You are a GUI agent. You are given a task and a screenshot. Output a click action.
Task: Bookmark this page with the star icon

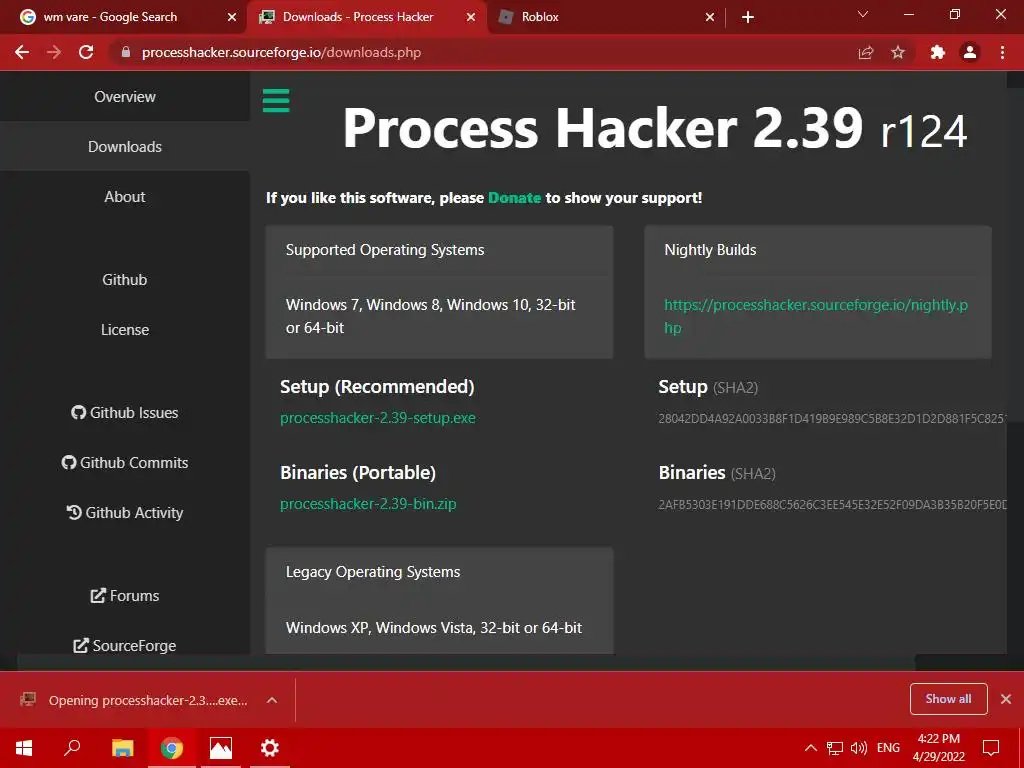coord(898,52)
